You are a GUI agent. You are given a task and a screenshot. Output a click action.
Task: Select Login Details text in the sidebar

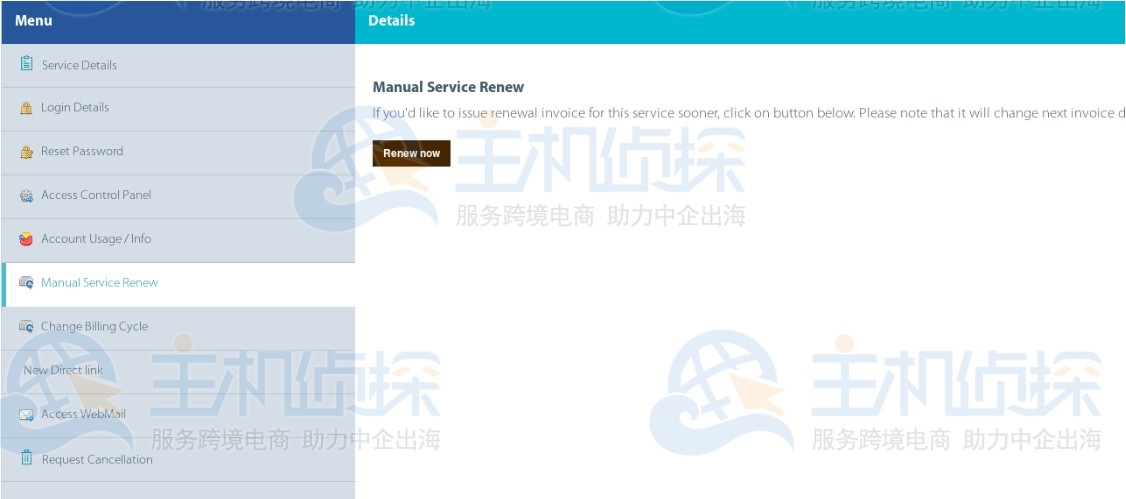[75, 108]
